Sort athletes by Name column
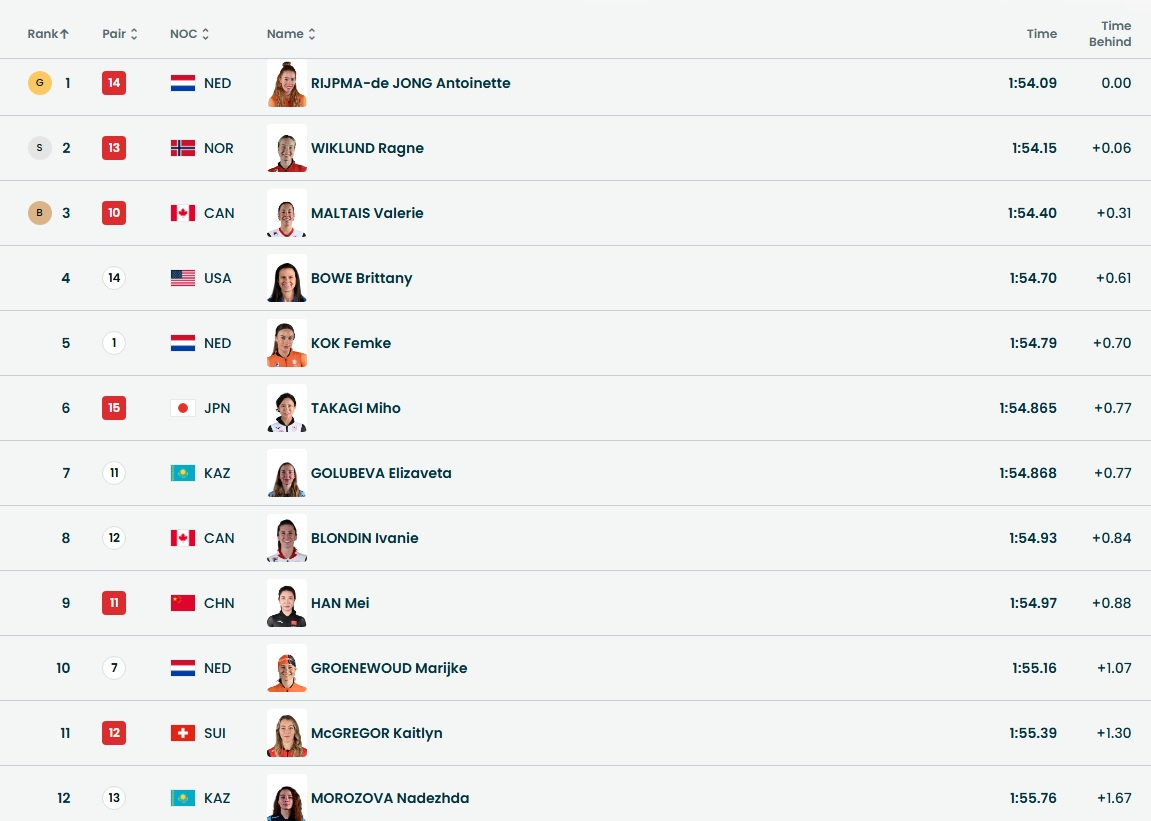This screenshot has width=1151, height=821. pos(291,34)
